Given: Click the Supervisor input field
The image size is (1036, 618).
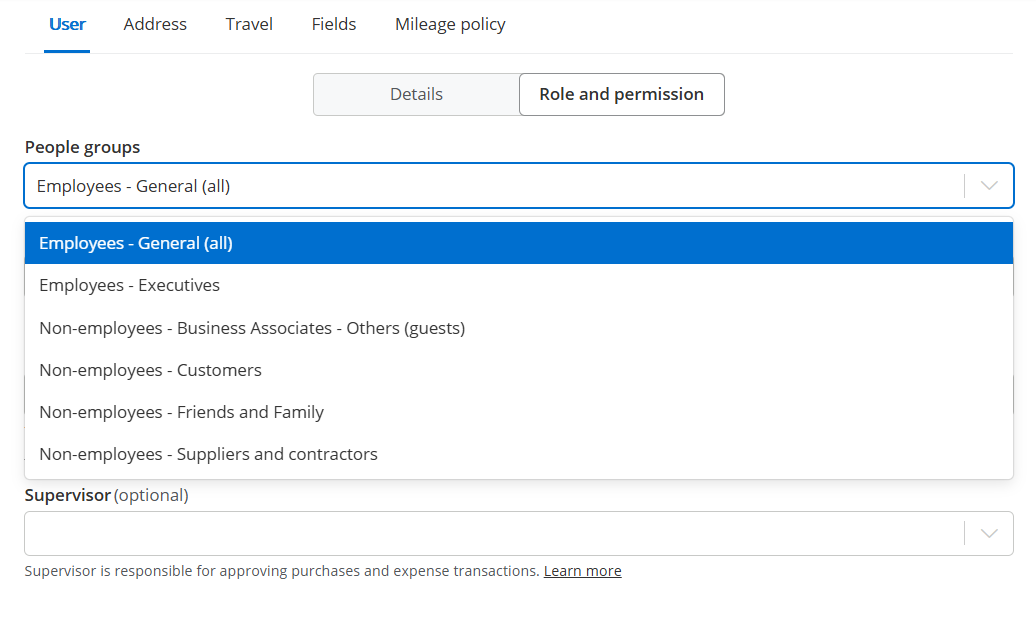Looking at the screenshot, I should click(x=490, y=534).
